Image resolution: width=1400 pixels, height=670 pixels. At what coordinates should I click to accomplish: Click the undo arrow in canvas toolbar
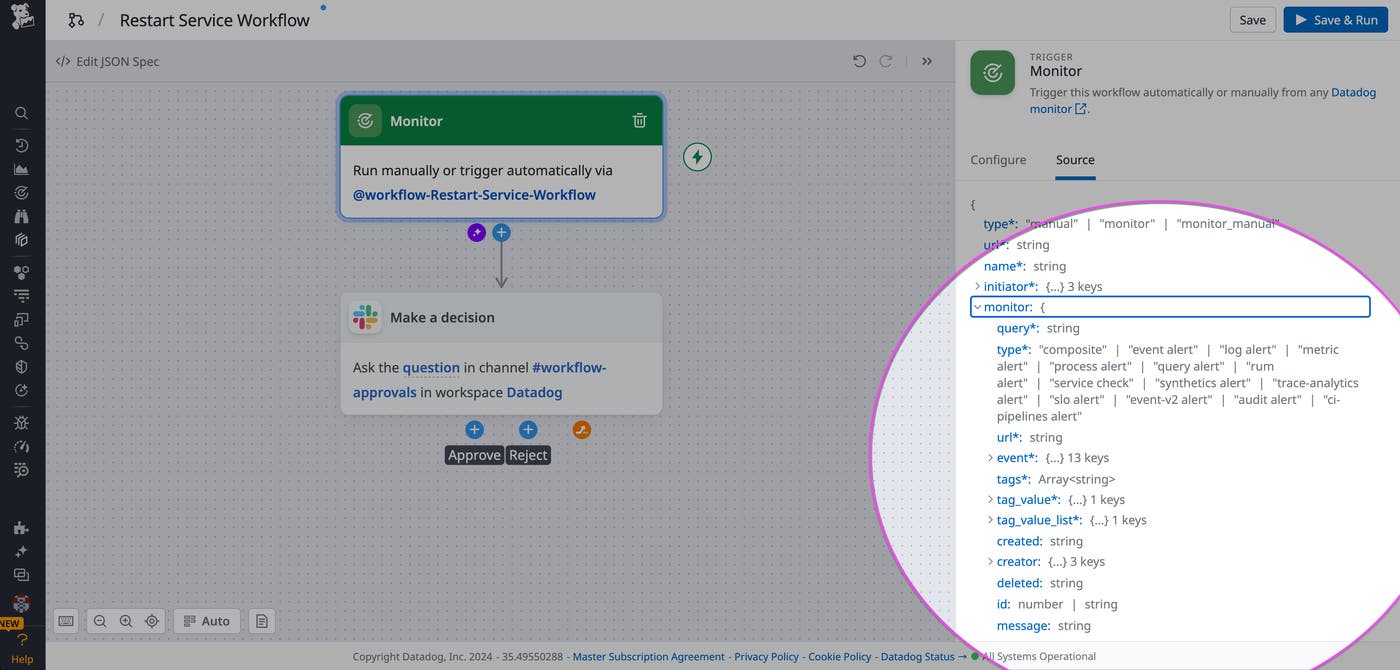tap(859, 62)
